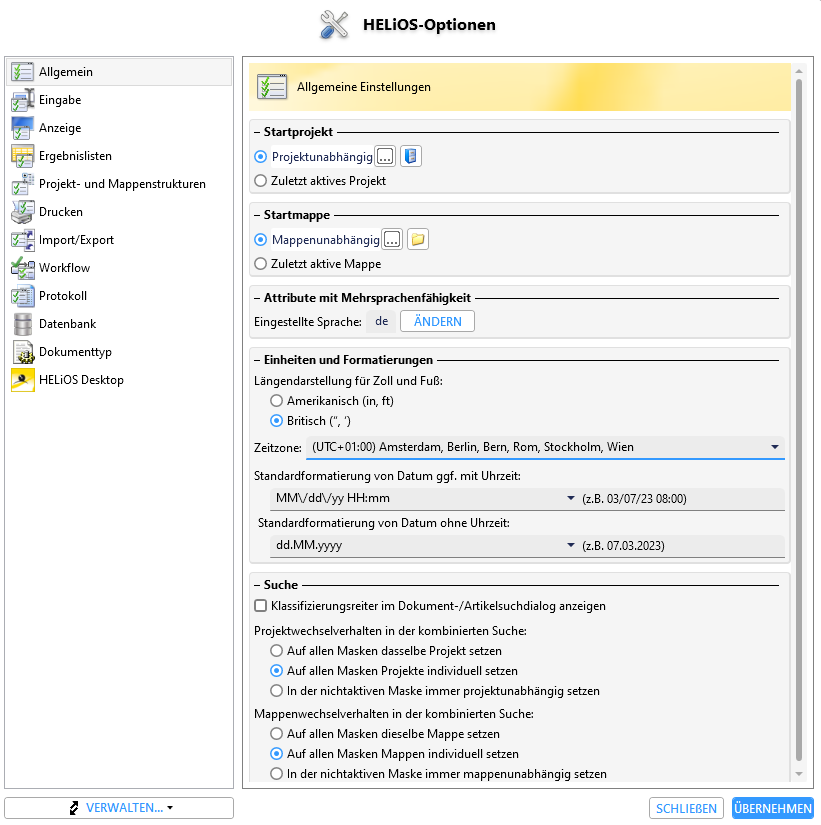Click the Import/Export icon
The height and width of the screenshot is (825, 821).
(22, 240)
